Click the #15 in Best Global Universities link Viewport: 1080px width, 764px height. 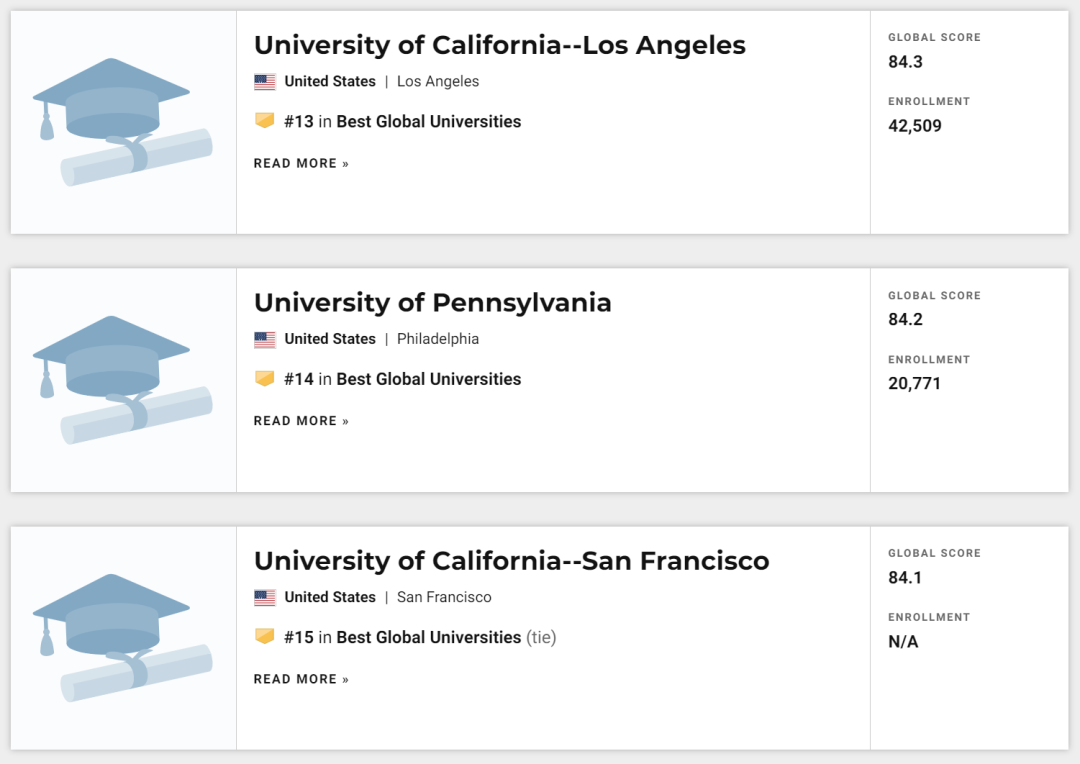[402, 638]
